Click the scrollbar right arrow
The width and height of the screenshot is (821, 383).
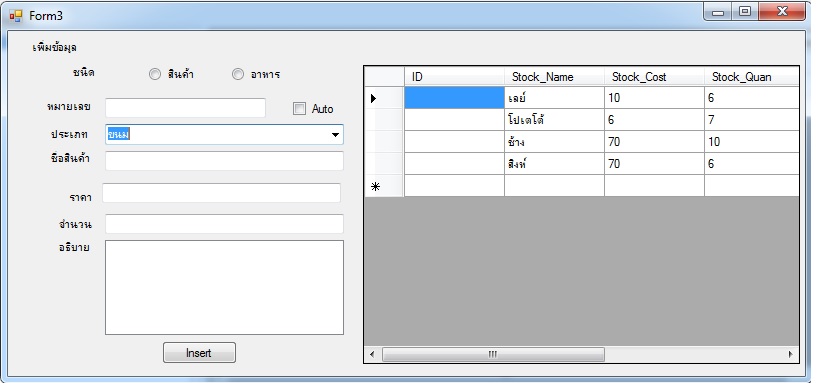click(x=791, y=354)
